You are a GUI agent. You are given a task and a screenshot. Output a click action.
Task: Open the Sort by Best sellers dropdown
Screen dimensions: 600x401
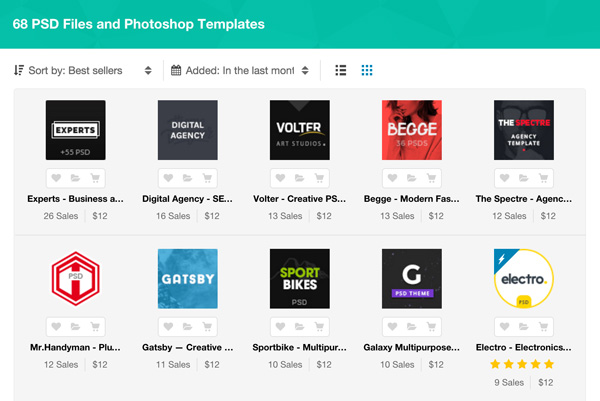tap(83, 71)
